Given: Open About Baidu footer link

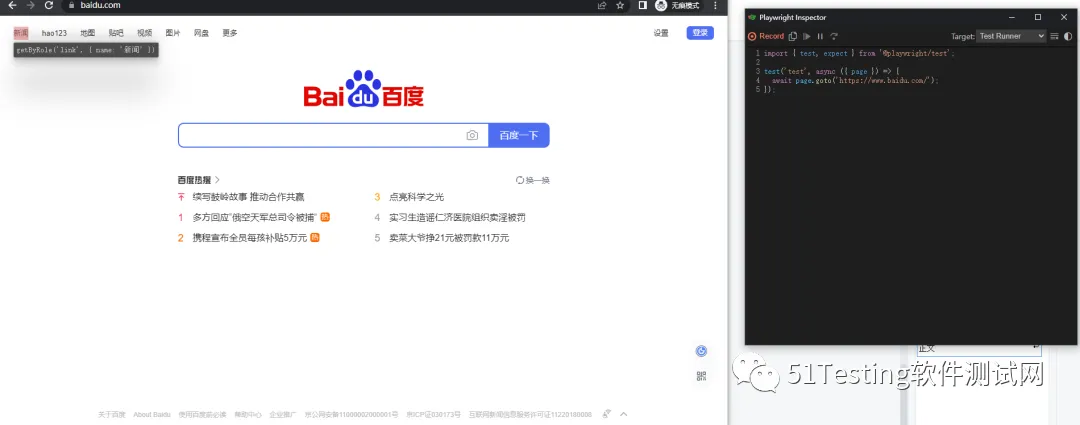Looking at the screenshot, I should click(152, 415).
